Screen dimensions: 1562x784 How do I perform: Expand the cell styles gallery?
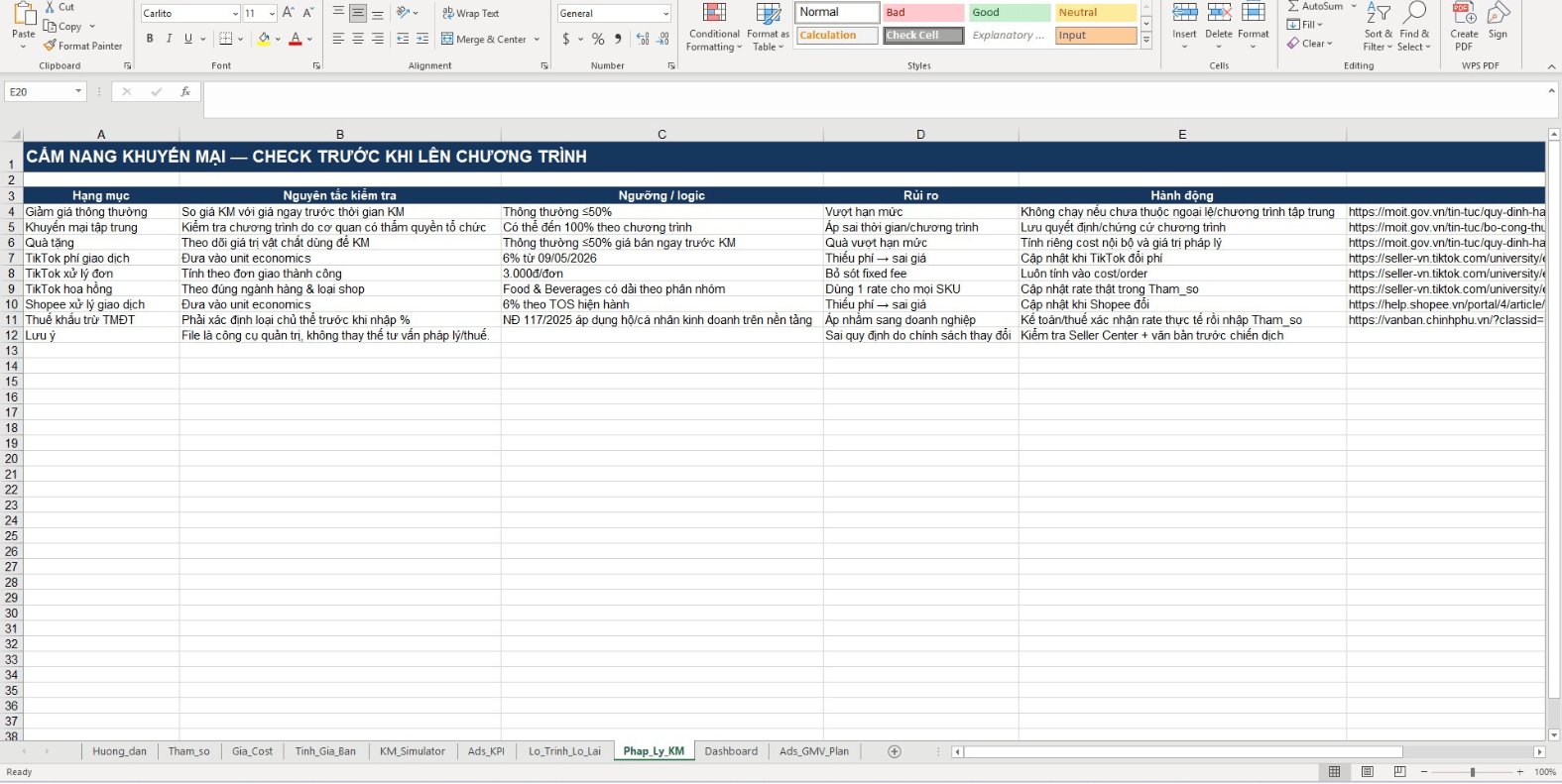click(x=1146, y=41)
